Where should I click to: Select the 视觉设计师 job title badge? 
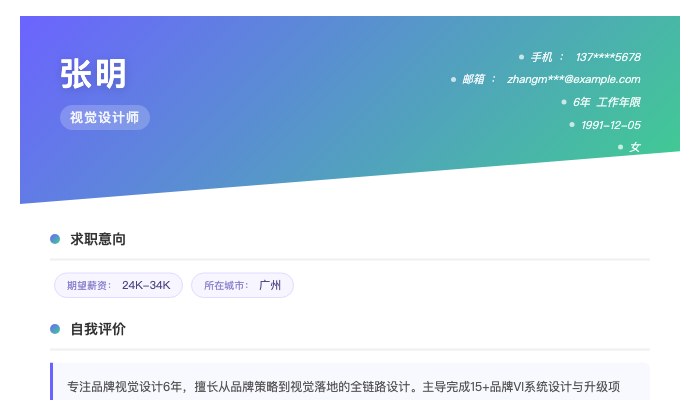tap(105, 117)
